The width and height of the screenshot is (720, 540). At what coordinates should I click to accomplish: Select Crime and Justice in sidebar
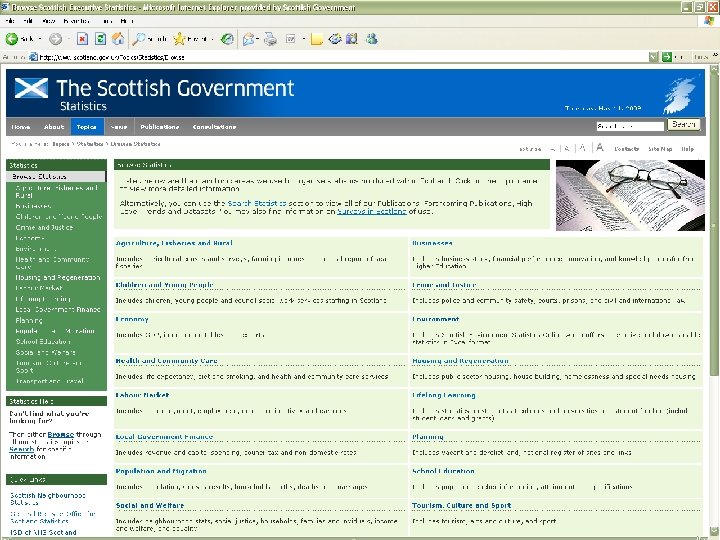coord(44,227)
